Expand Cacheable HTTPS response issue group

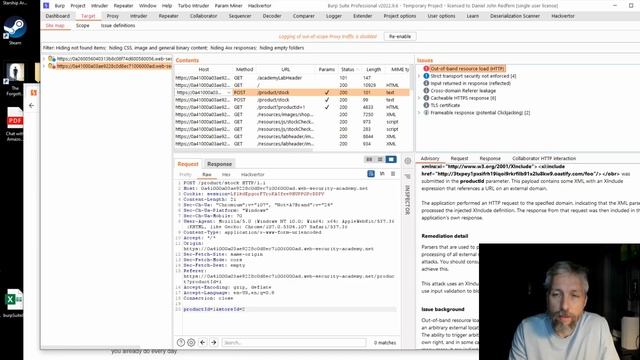(x=419, y=98)
